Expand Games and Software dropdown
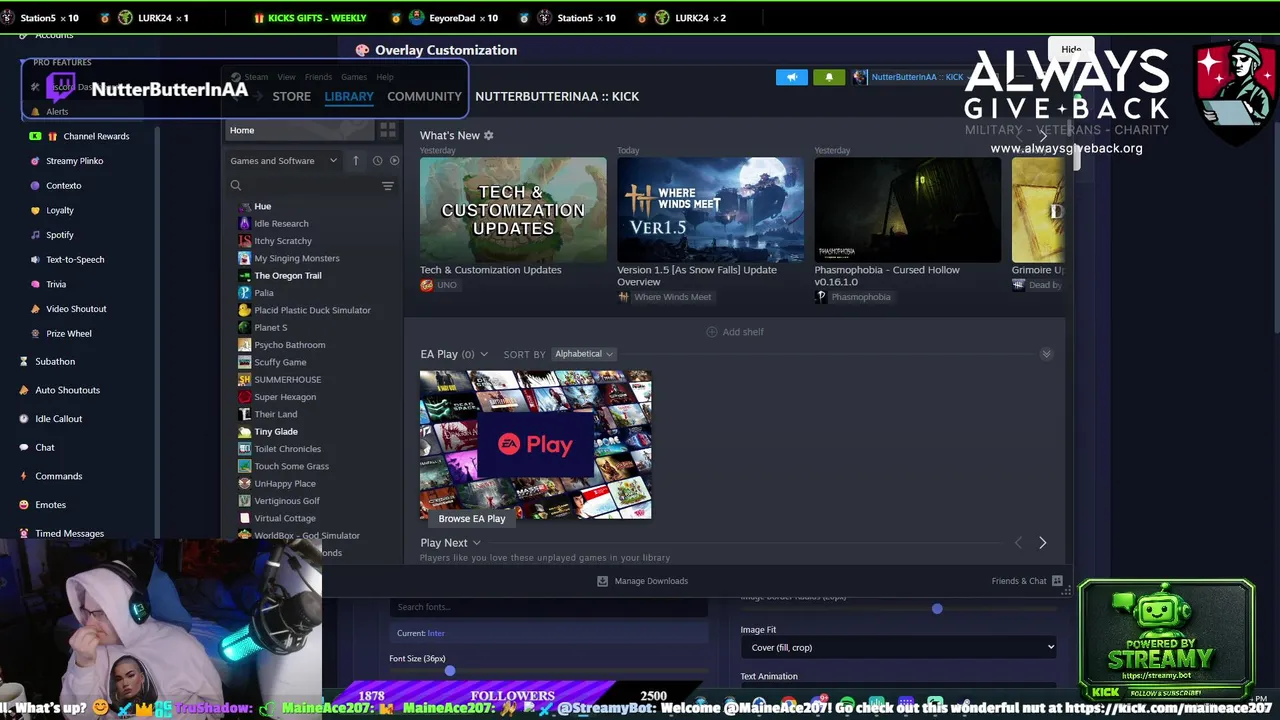The height and width of the screenshot is (720, 1280). [x=284, y=160]
